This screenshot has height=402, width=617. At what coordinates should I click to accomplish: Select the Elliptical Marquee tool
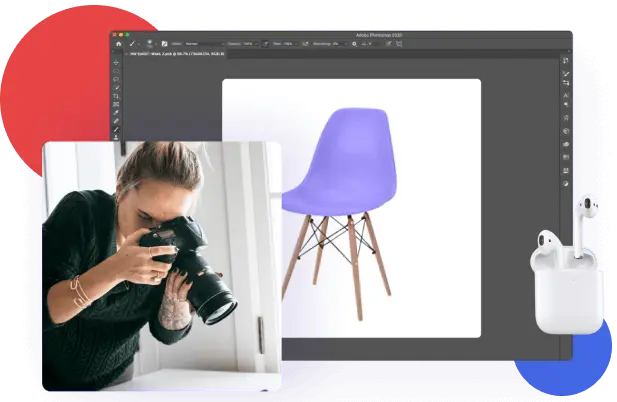pyautogui.click(x=117, y=73)
